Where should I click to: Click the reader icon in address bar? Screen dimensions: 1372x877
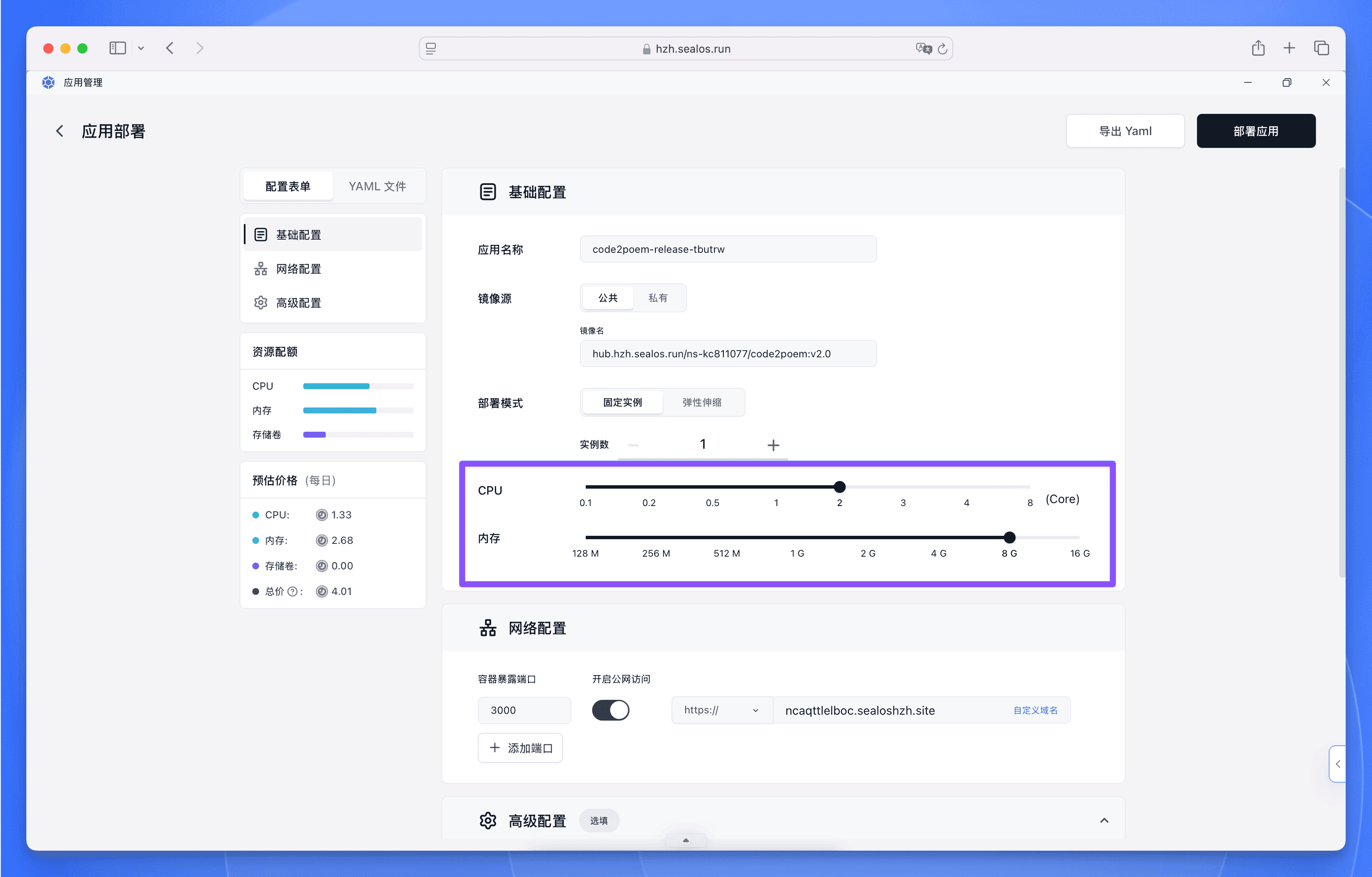point(431,48)
